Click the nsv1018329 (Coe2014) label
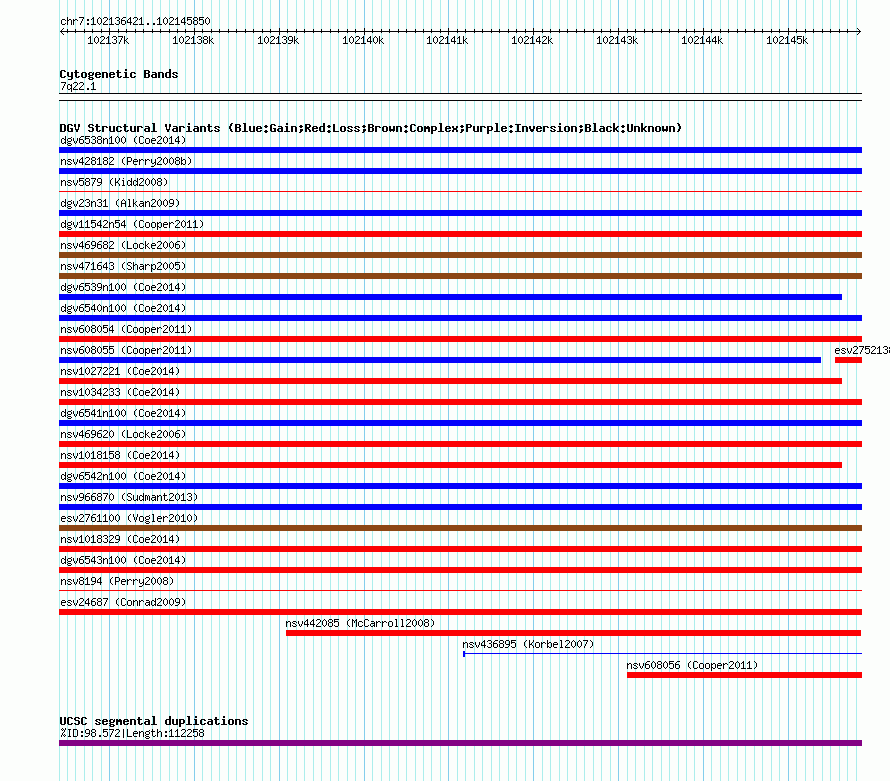This screenshot has height=781, width=890. [120, 539]
